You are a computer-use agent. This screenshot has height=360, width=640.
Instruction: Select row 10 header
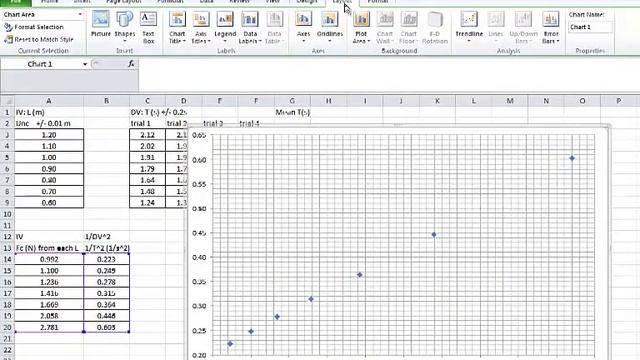point(7,214)
